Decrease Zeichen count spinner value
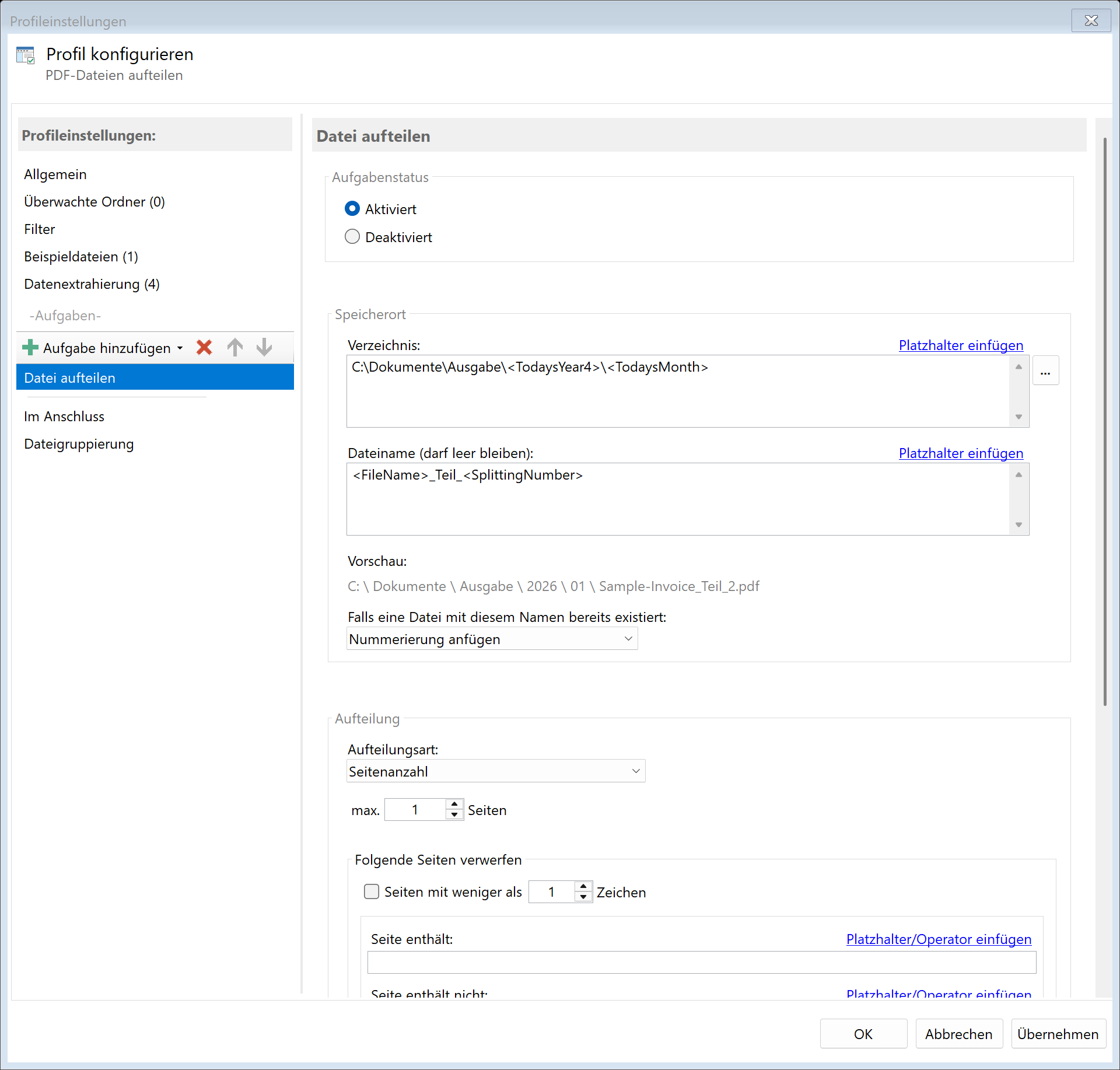 (583, 897)
